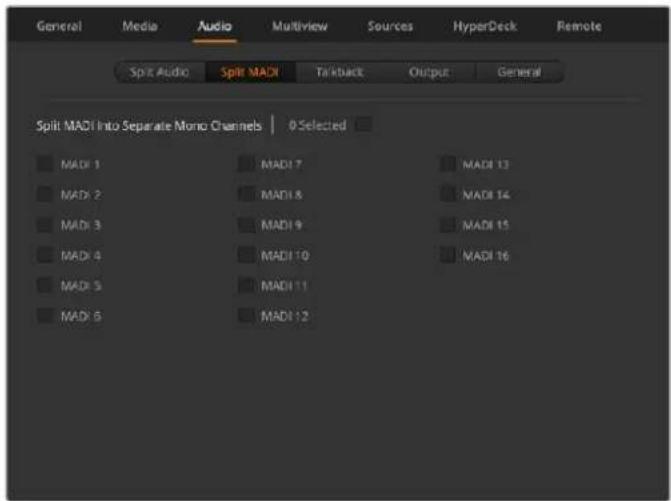The height and width of the screenshot is (501, 671).
Task: Enable the MADI 14 checkbox
Action: tap(448, 194)
